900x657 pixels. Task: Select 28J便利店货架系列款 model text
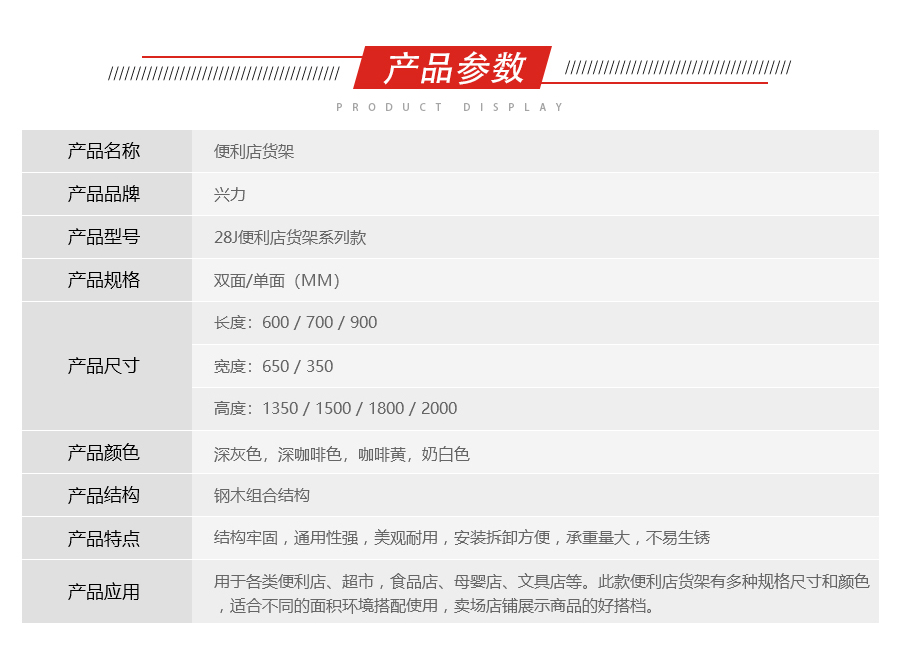click(x=290, y=238)
